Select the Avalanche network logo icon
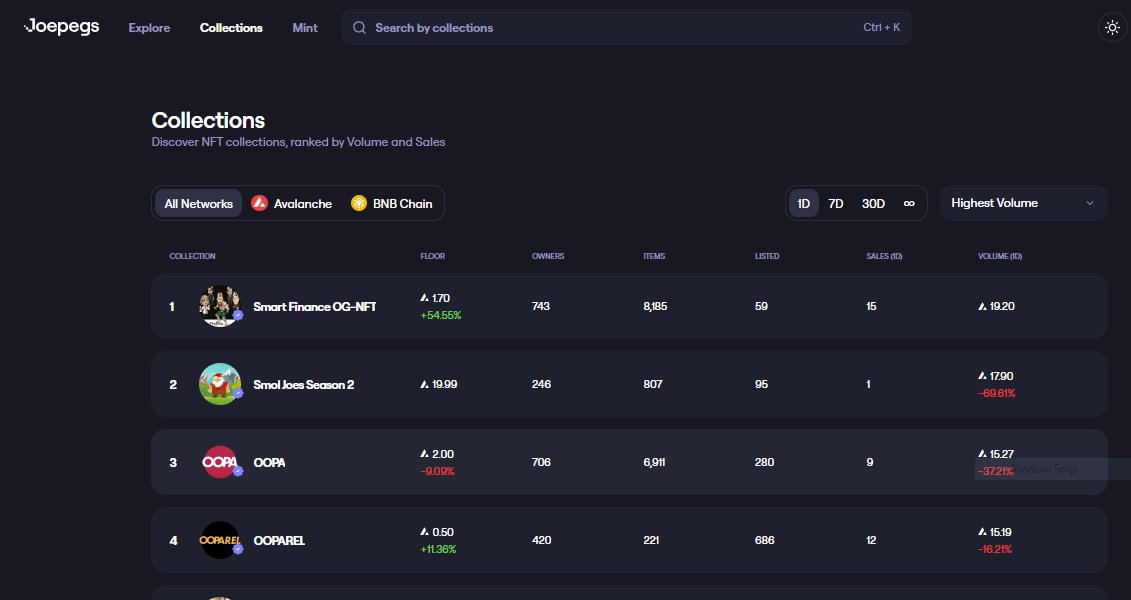This screenshot has width=1131, height=600. tap(259, 203)
